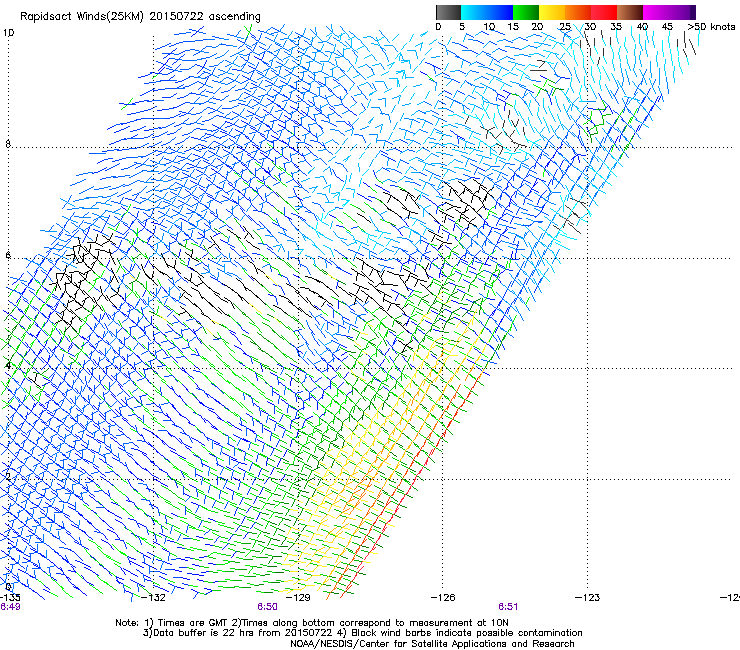Select the brown 35-40 knots legend segment
The width and height of the screenshot is (740, 650).
(x=629, y=13)
